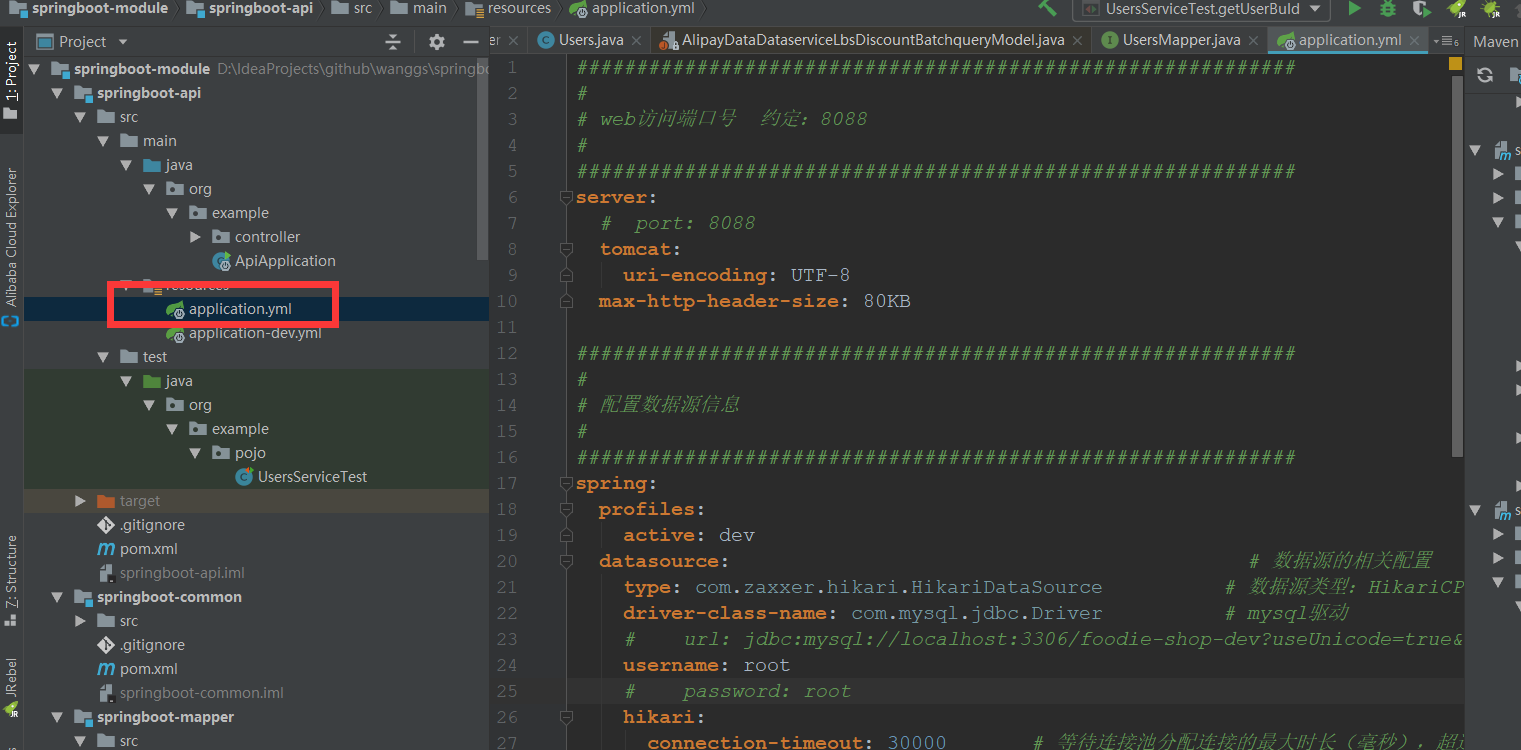Viewport: 1521px width, 750px height.
Task: Run with coverage shield icon
Action: (1421, 9)
